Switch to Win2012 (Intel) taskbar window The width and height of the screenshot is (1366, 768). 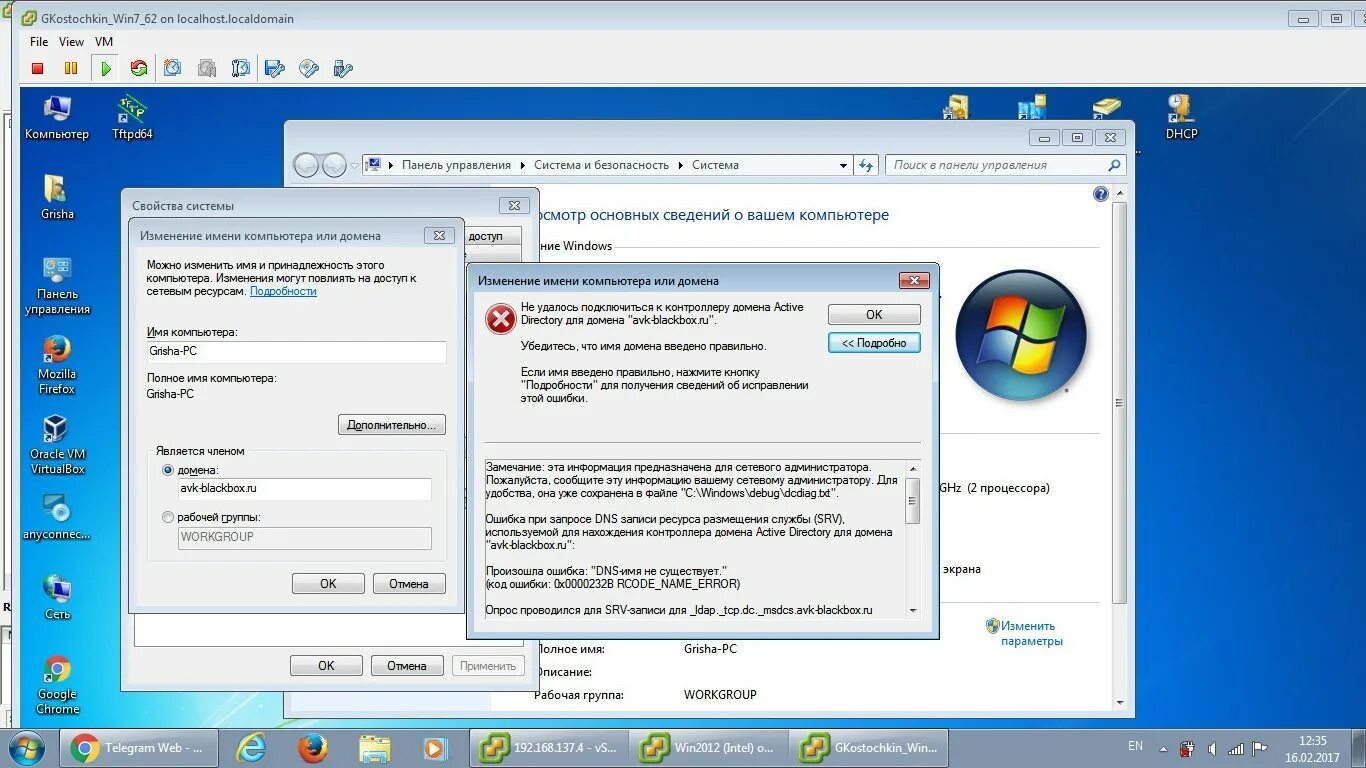709,747
